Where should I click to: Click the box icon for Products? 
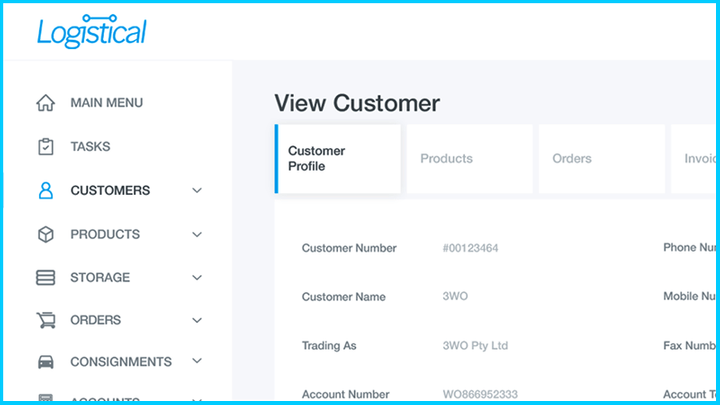pos(45,234)
